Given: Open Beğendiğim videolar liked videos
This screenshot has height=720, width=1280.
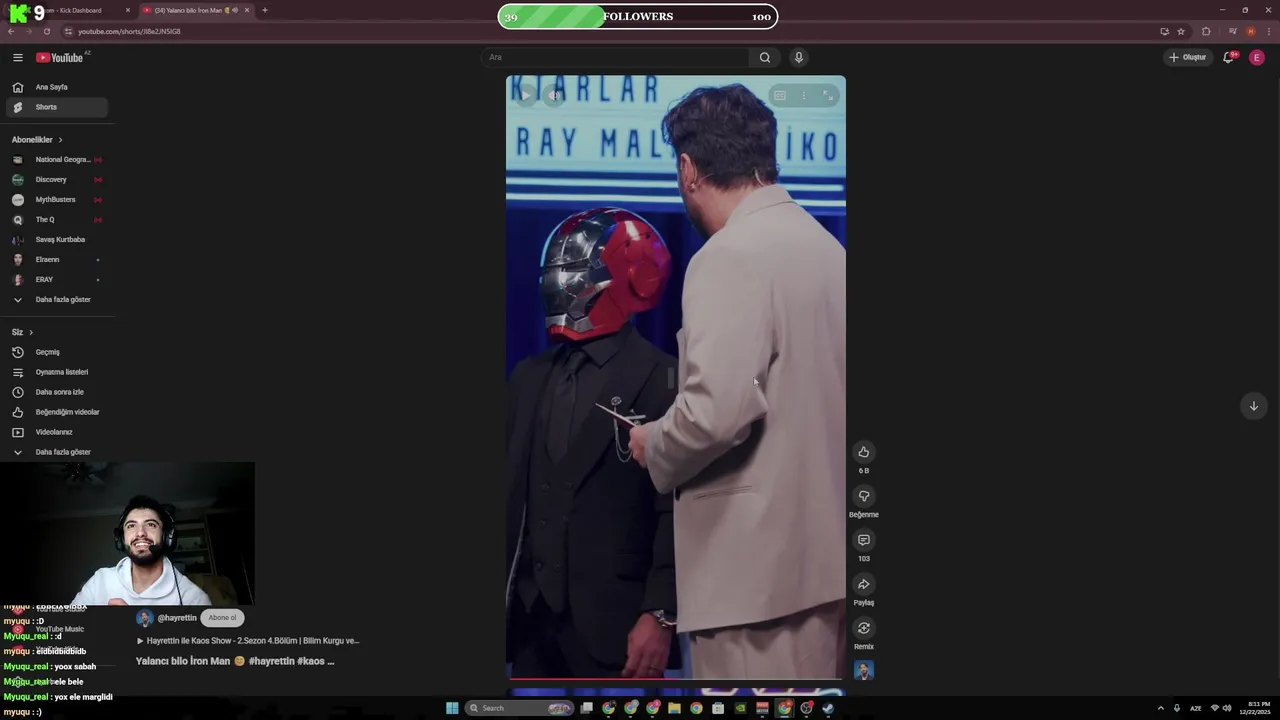Looking at the screenshot, I should click(x=58, y=412).
